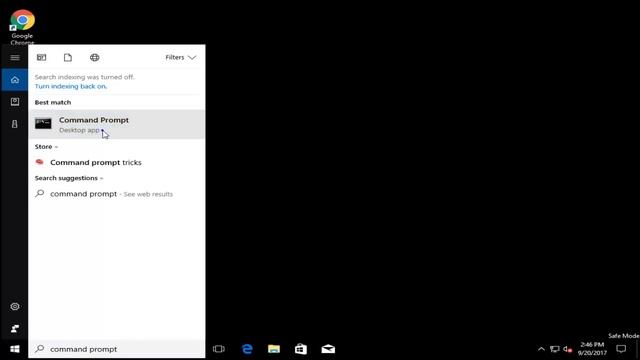Image resolution: width=640 pixels, height=360 pixels.
Task: Open Command prompt tricks store result
Action: tap(117, 162)
